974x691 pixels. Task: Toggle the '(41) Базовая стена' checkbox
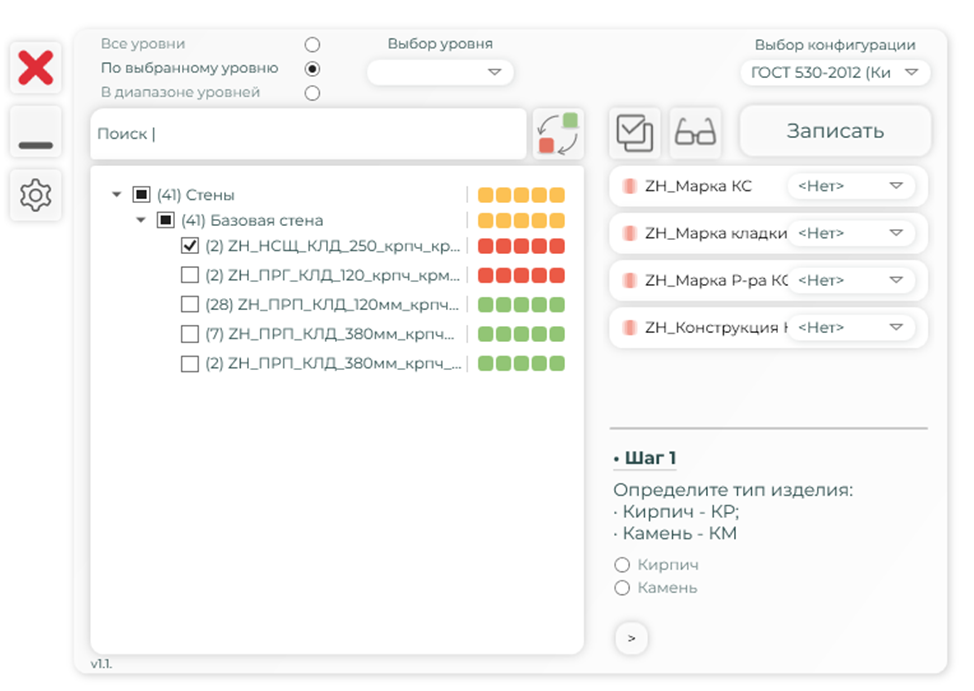(165, 220)
